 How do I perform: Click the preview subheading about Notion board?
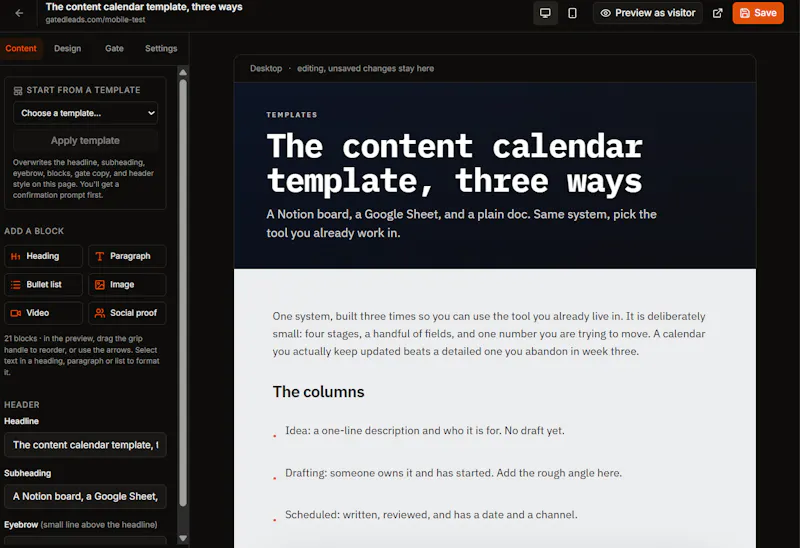coord(461,223)
